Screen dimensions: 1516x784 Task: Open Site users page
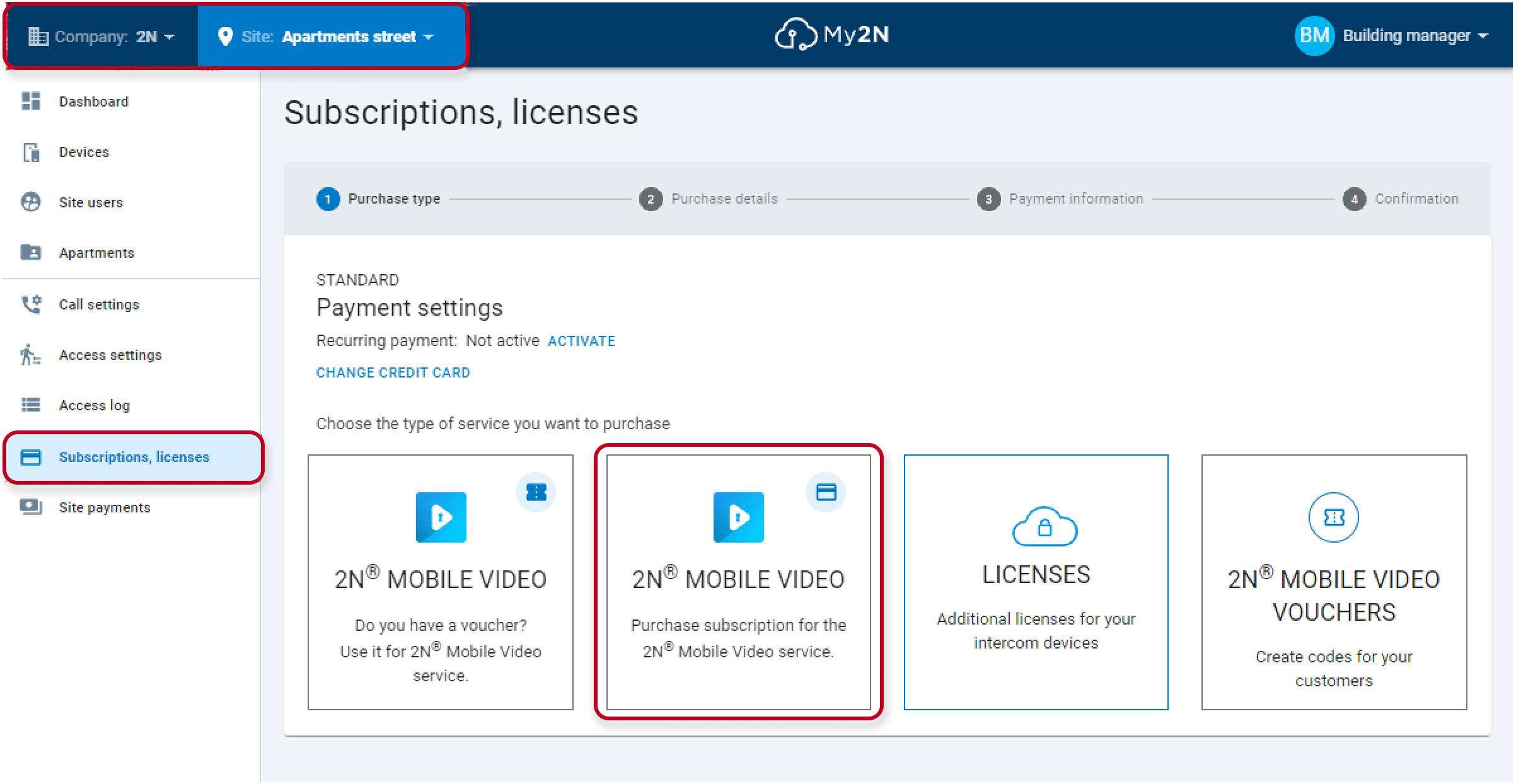[x=131, y=202]
